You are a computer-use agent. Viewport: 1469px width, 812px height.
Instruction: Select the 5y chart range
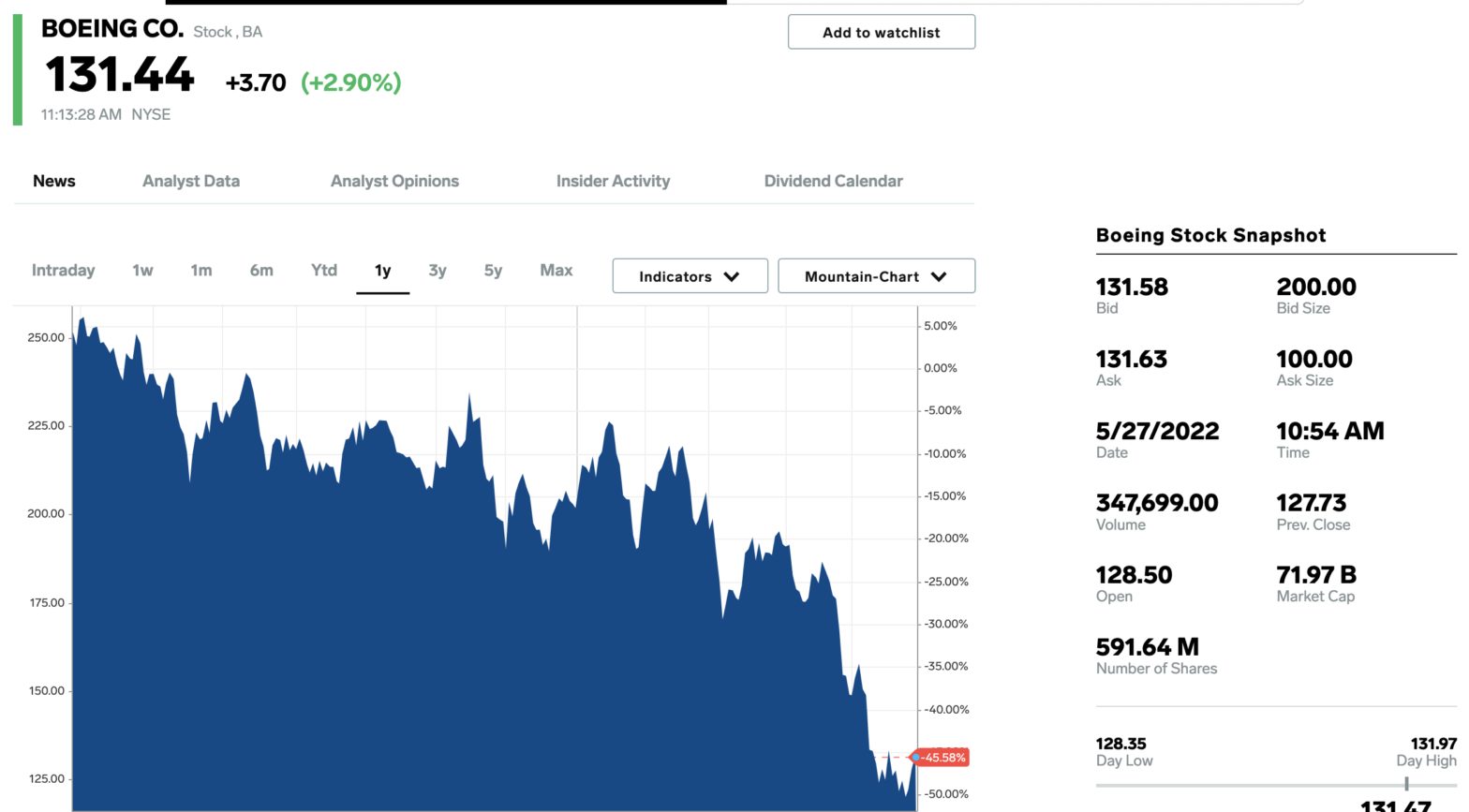(x=493, y=271)
